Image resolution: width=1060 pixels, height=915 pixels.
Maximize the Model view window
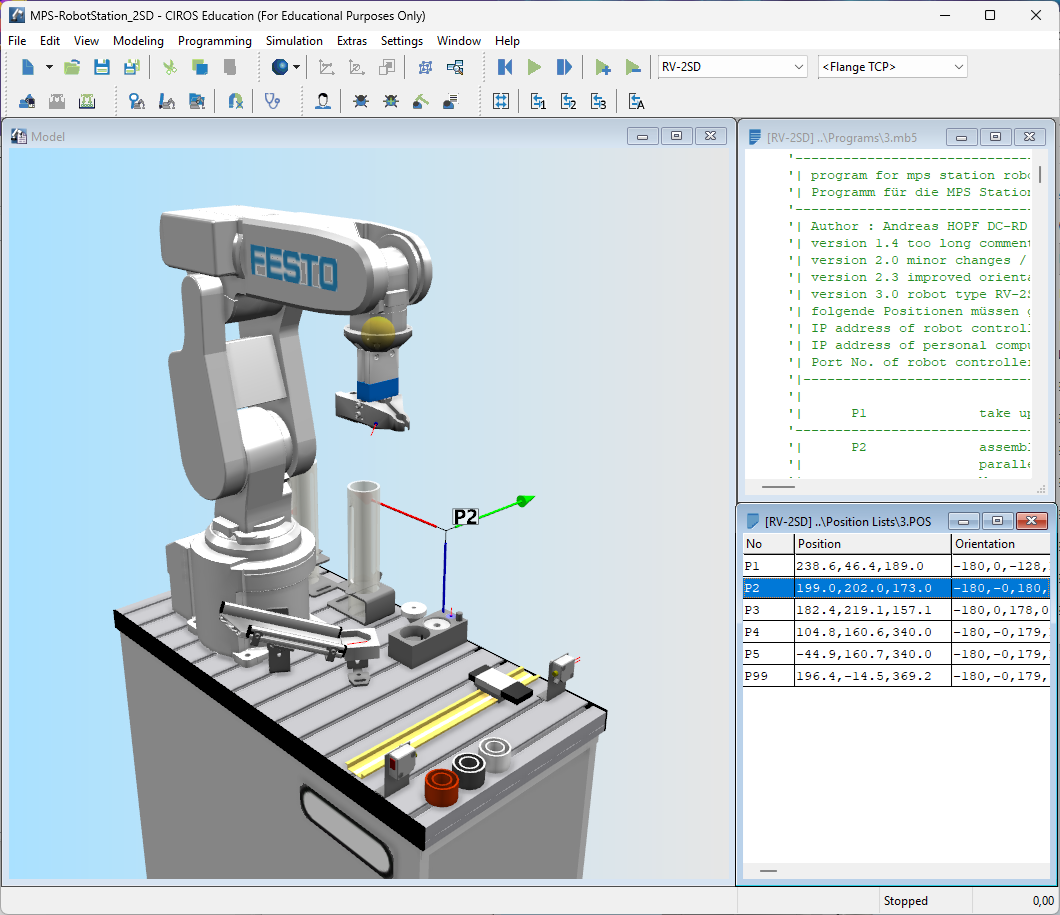[676, 136]
